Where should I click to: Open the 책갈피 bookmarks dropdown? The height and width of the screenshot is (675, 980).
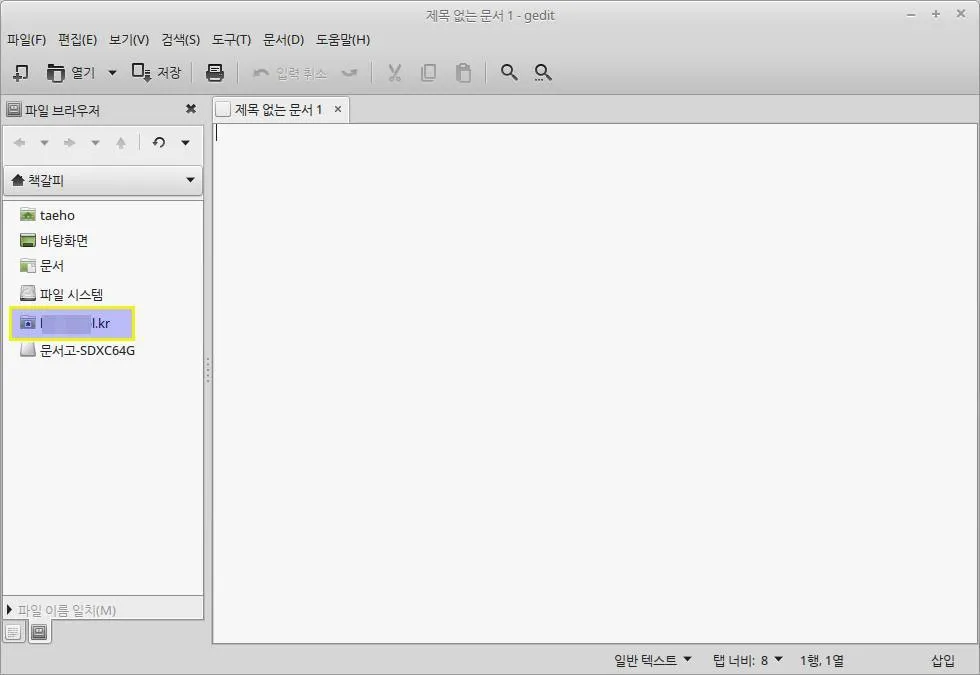(x=103, y=180)
